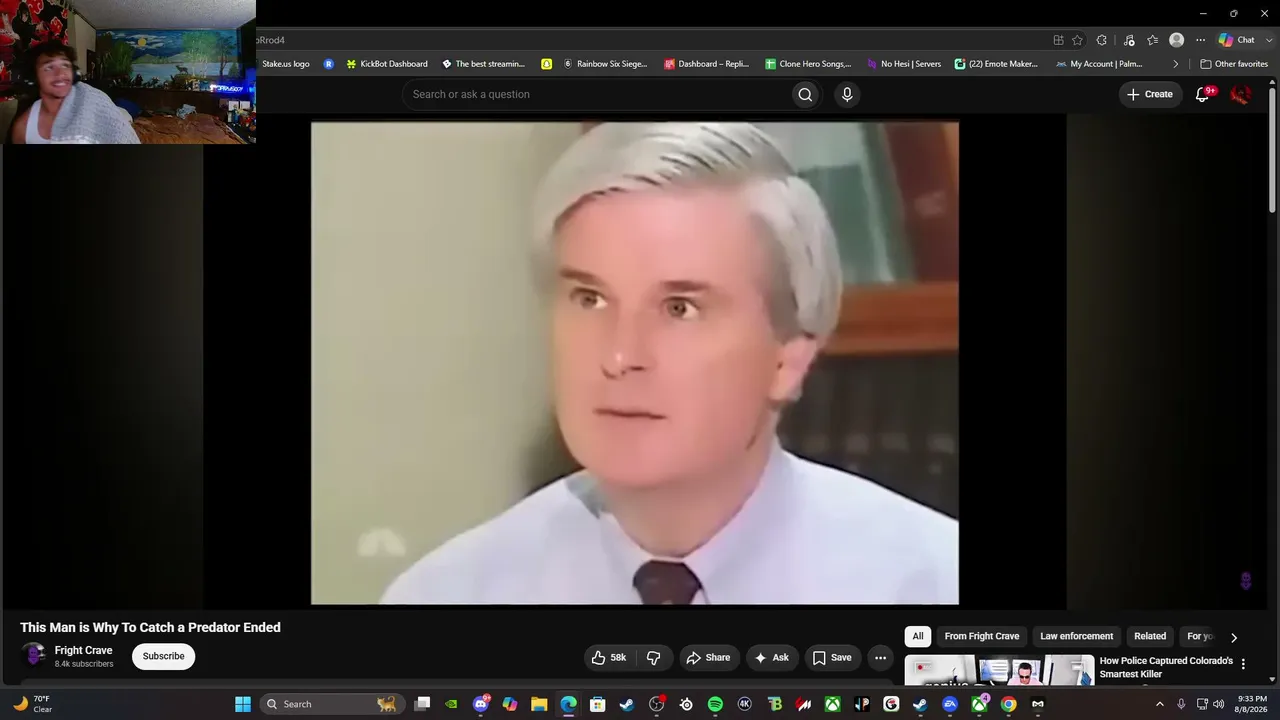Open the split screen icon in address bar
The image size is (1280, 720).
1058,40
